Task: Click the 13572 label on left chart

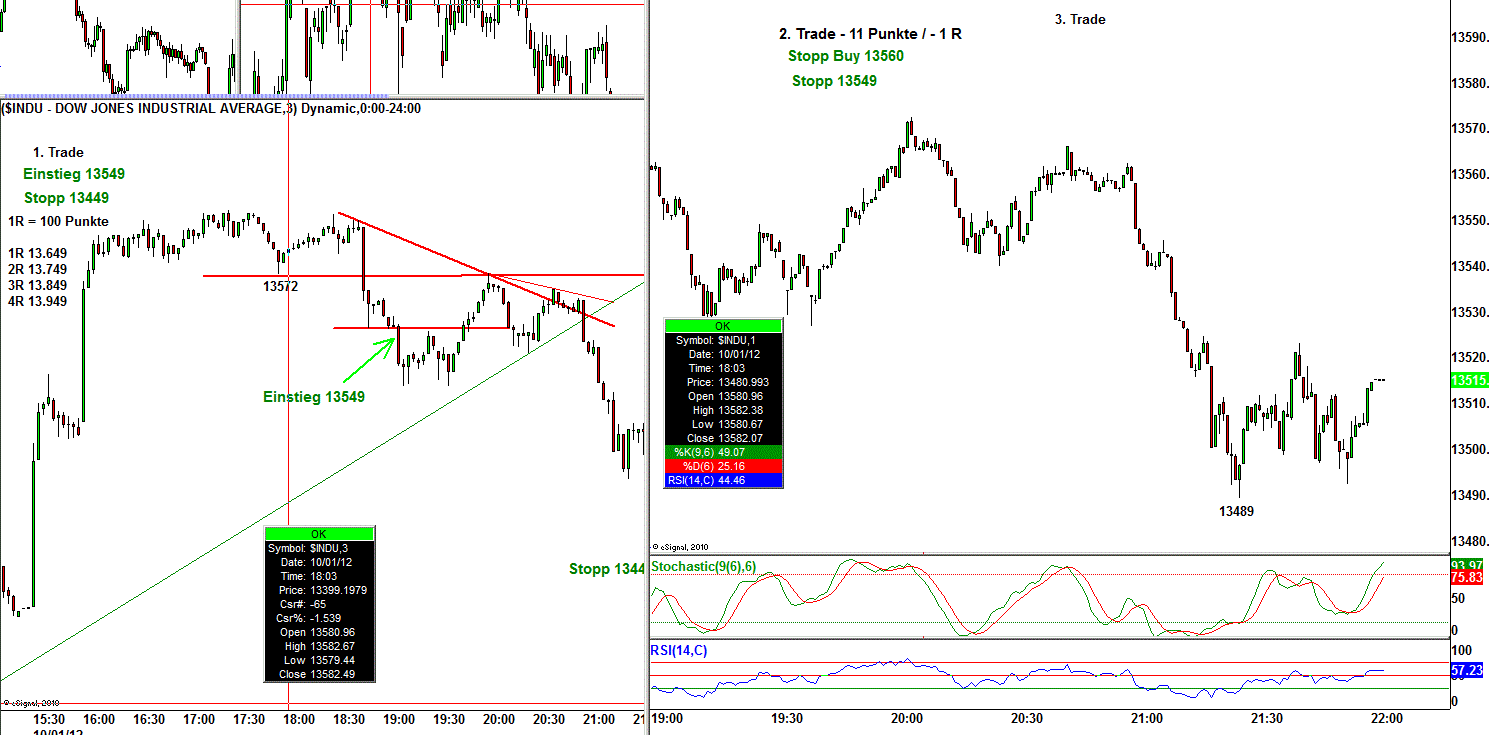Action: click(x=280, y=286)
